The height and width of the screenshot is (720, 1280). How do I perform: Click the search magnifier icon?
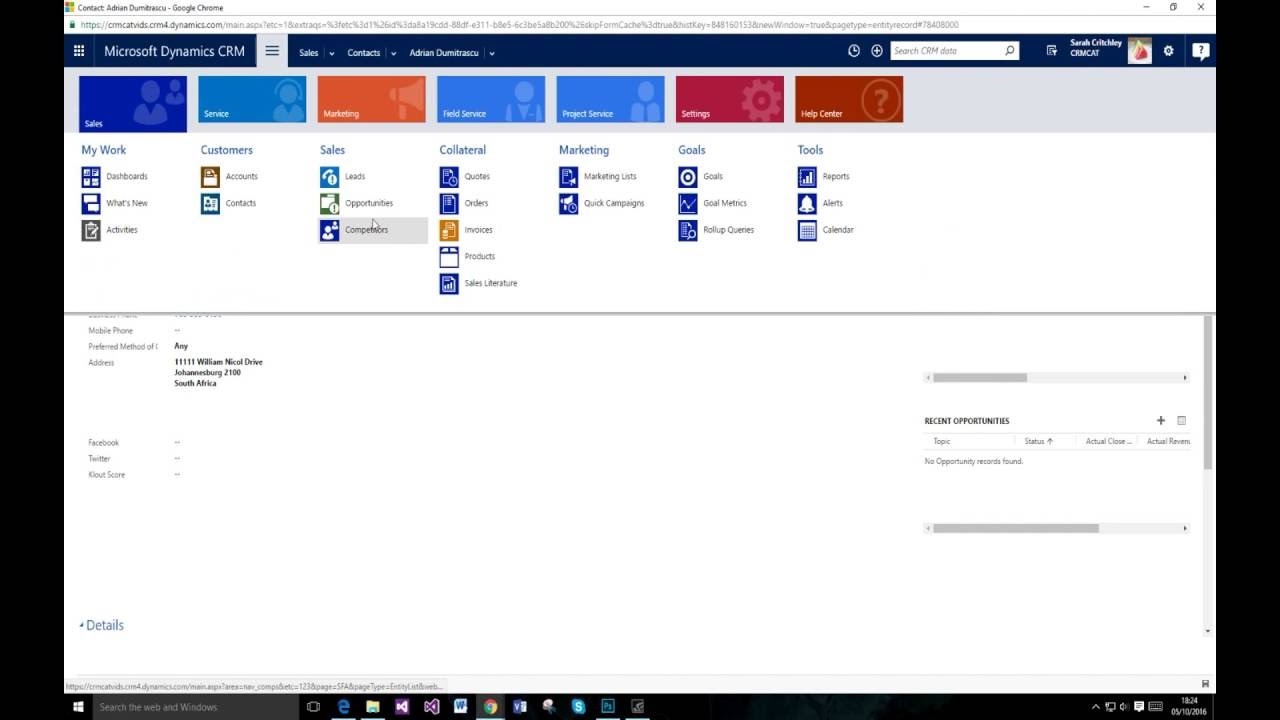1010,51
